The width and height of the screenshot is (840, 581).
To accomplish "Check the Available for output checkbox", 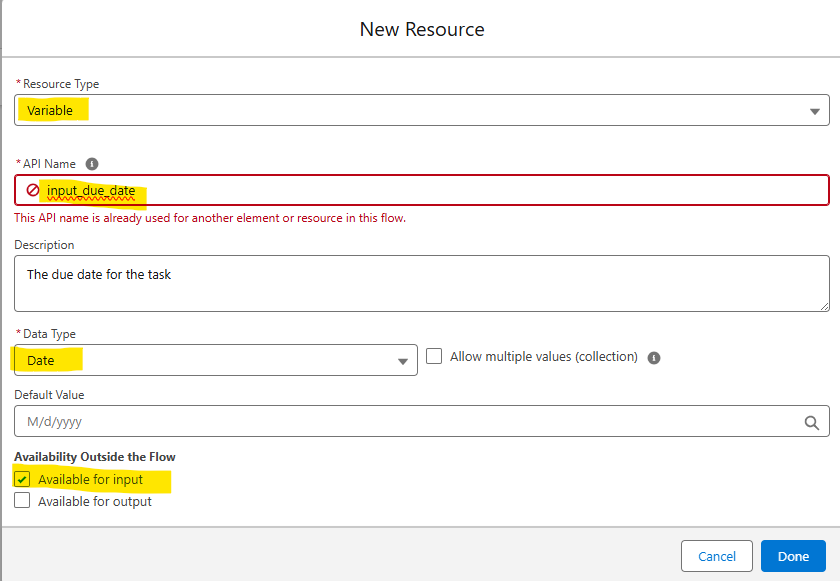I will point(22,501).
